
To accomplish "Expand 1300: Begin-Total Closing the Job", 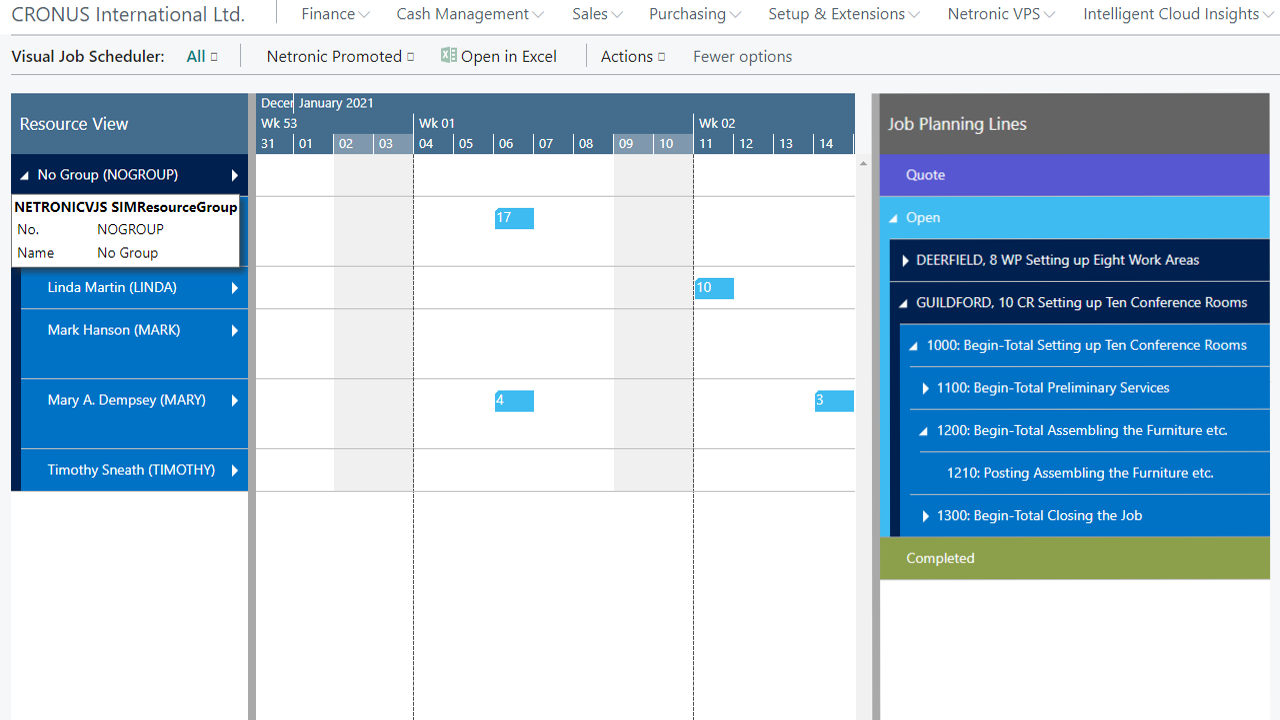I will click(925, 516).
